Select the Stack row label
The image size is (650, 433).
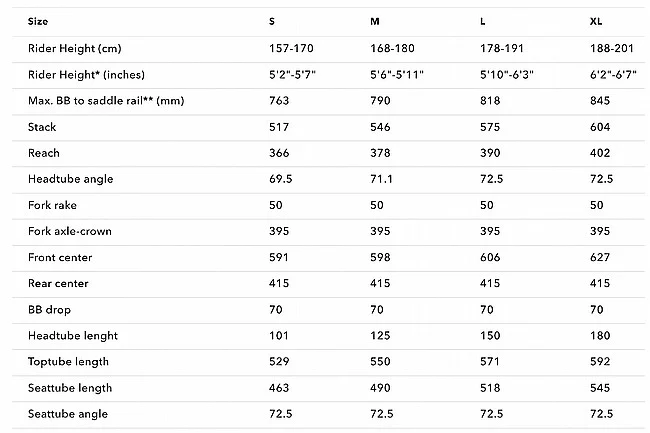[43, 127]
